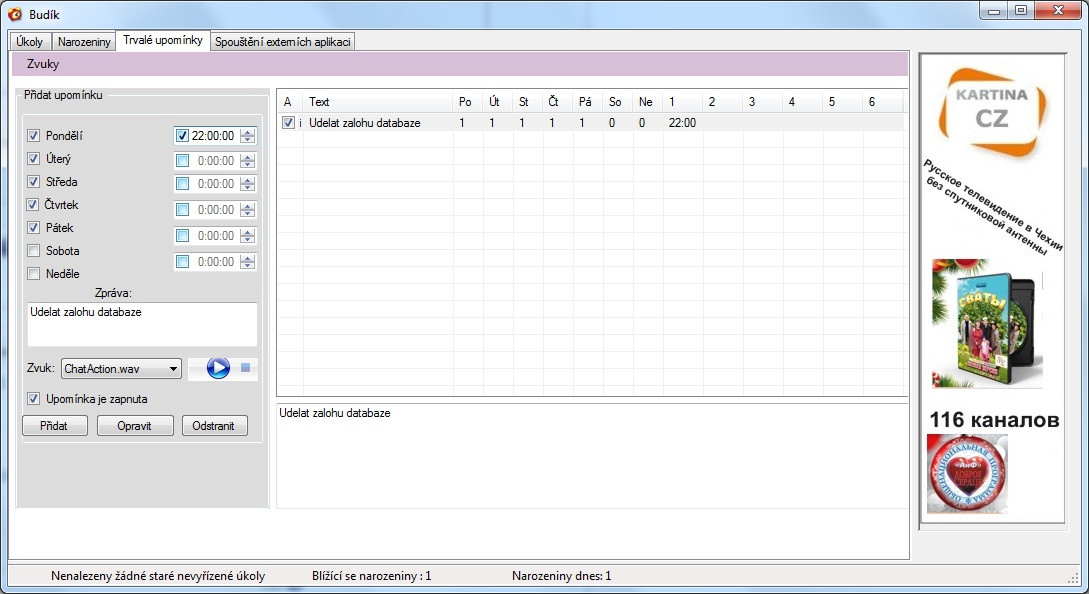This screenshot has height=594, width=1089.
Task: Uncheck Čtvrtek in the reminder days
Action: tap(33, 204)
